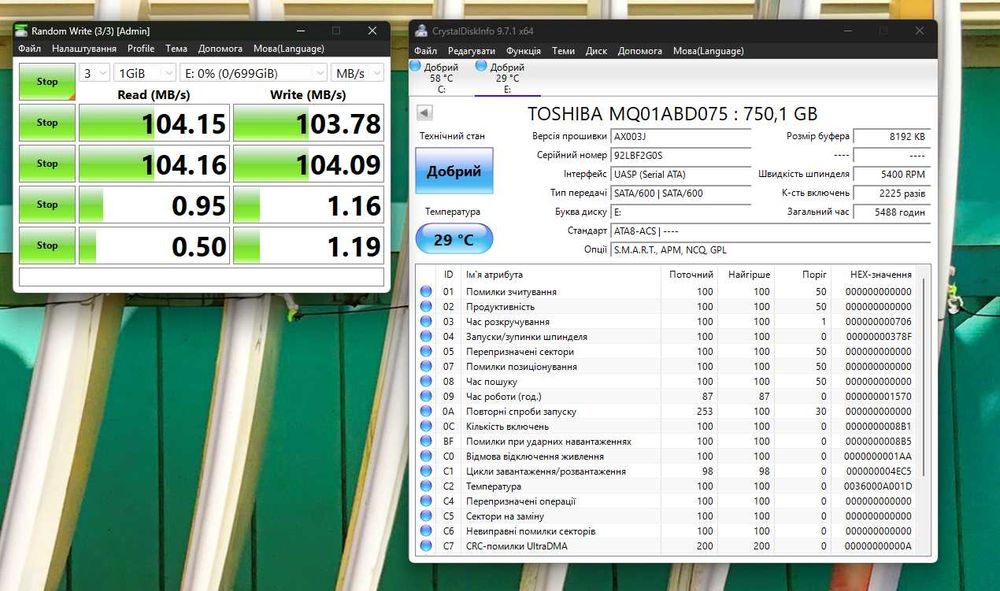Image resolution: width=1000 pixels, height=591 pixels.
Task: Open the MB/s unit dropdown
Action: (x=357, y=73)
